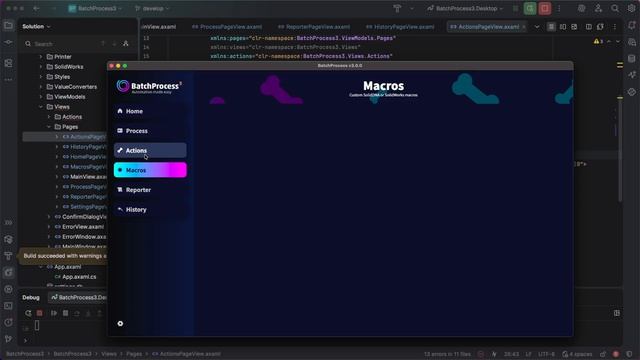Click the warnings indicator in editor
The width and height of the screenshot is (640, 360).
pos(598,41)
